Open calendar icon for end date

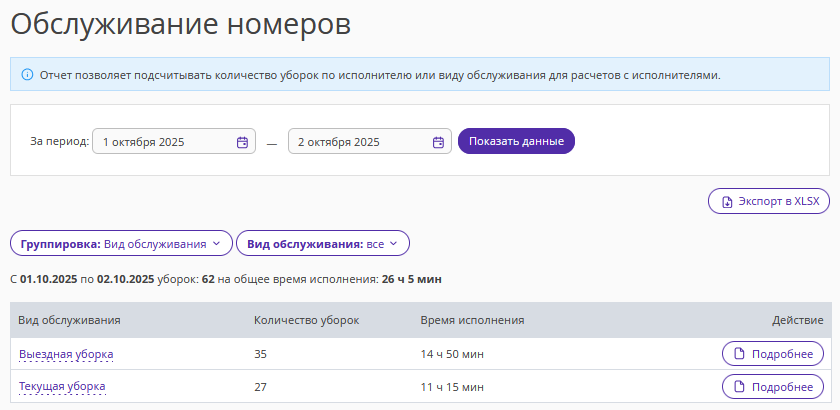pyautogui.click(x=438, y=142)
